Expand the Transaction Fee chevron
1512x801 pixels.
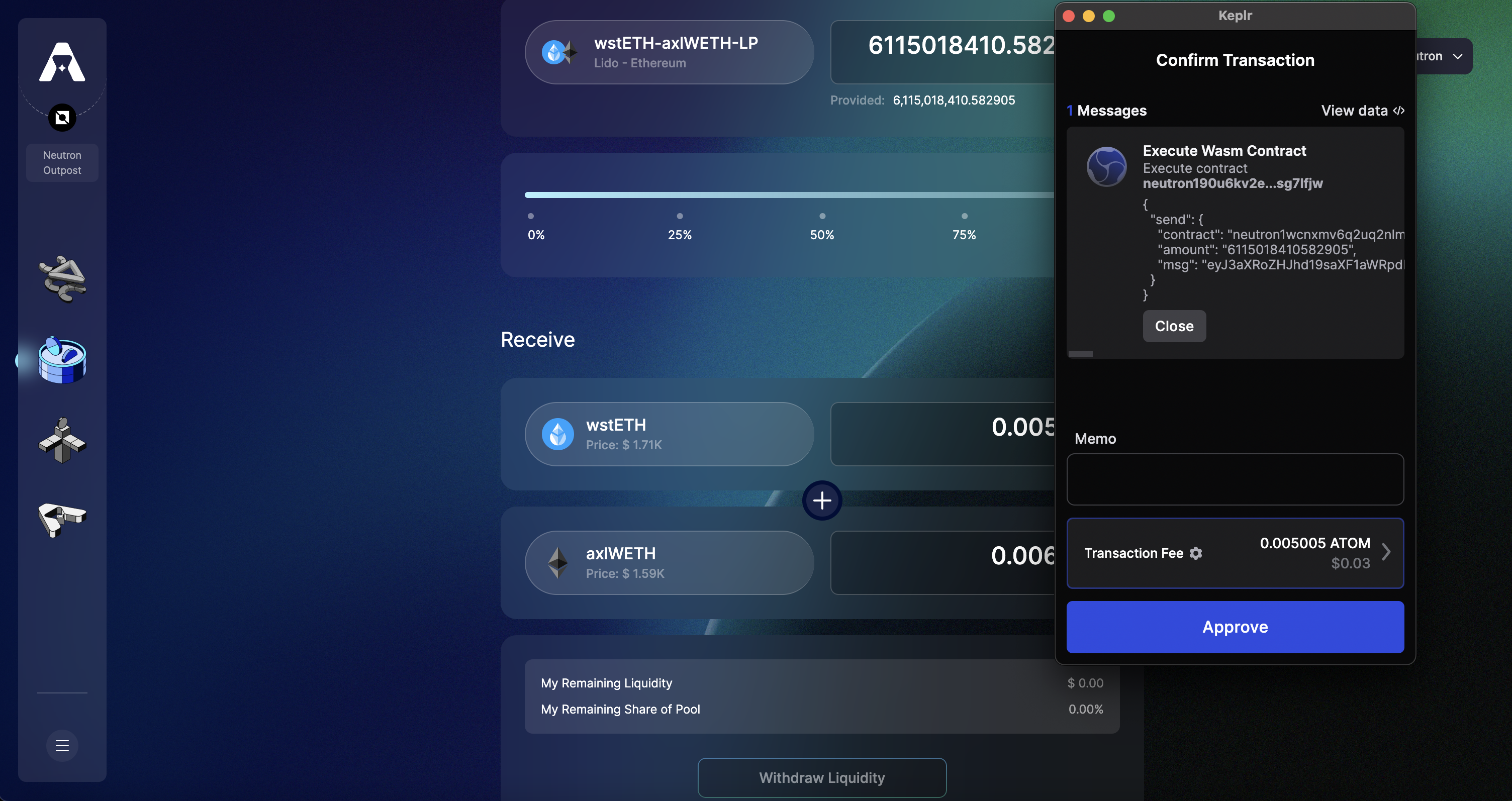[x=1386, y=552]
